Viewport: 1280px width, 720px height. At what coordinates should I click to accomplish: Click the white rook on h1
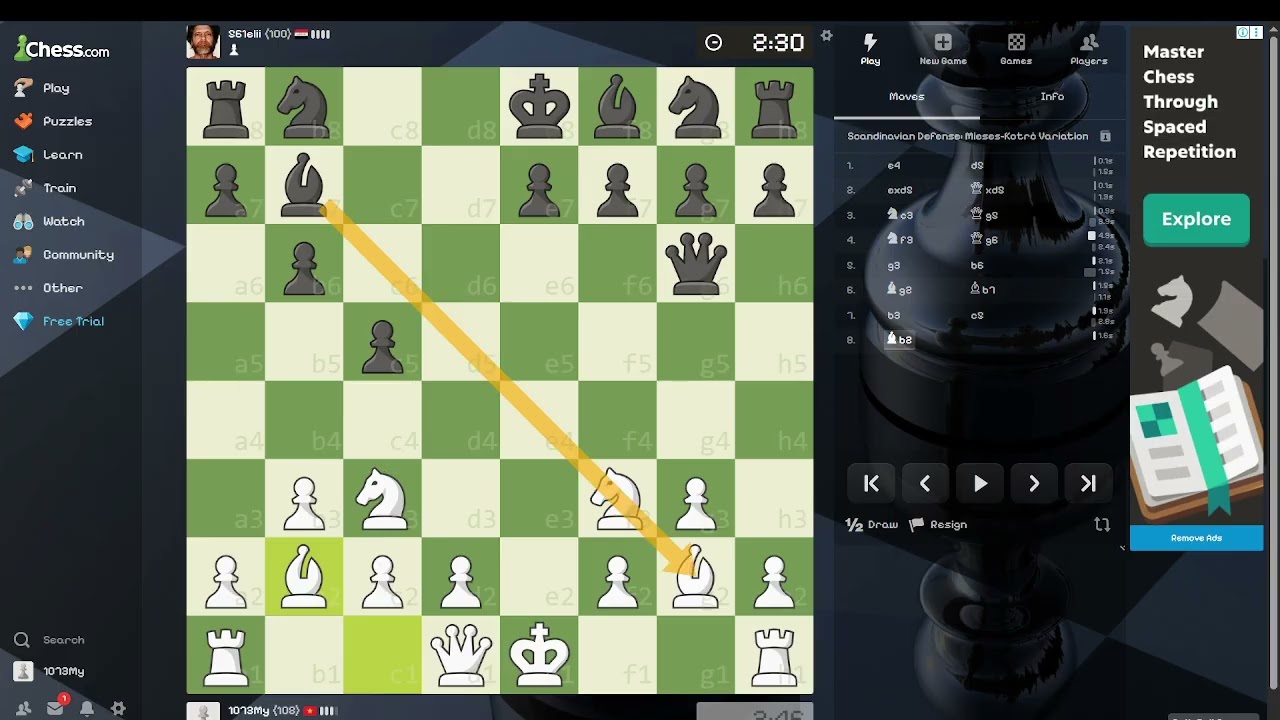(x=774, y=655)
